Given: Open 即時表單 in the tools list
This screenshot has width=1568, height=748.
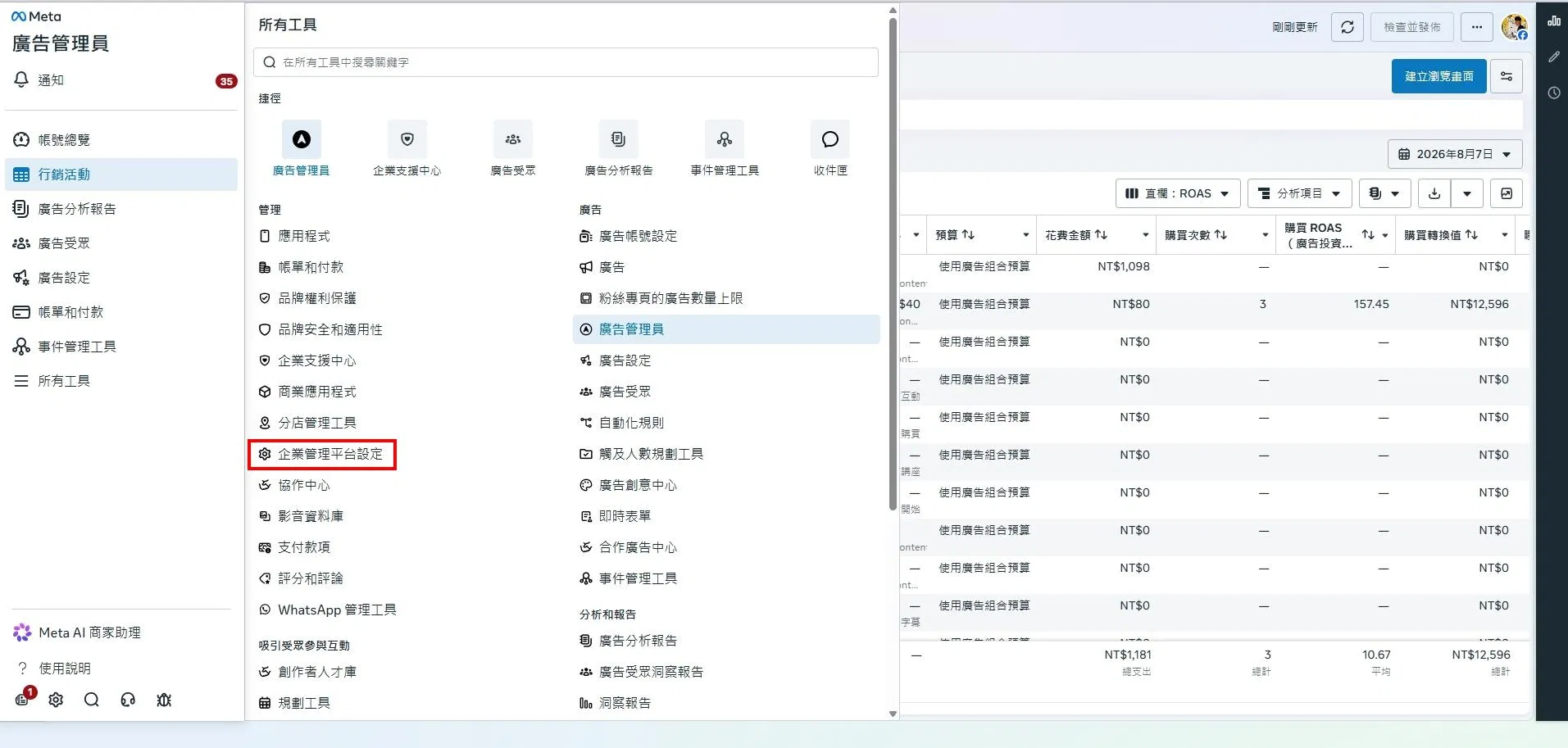Looking at the screenshot, I should [x=615, y=516].
